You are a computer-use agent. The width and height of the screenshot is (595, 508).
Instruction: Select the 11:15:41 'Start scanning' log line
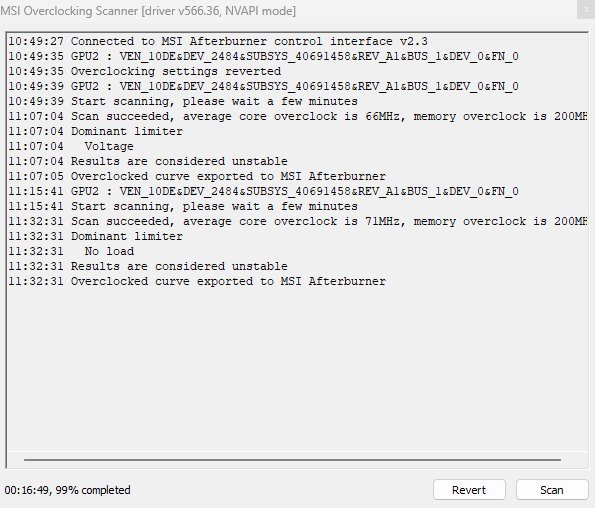click(183, 206)
